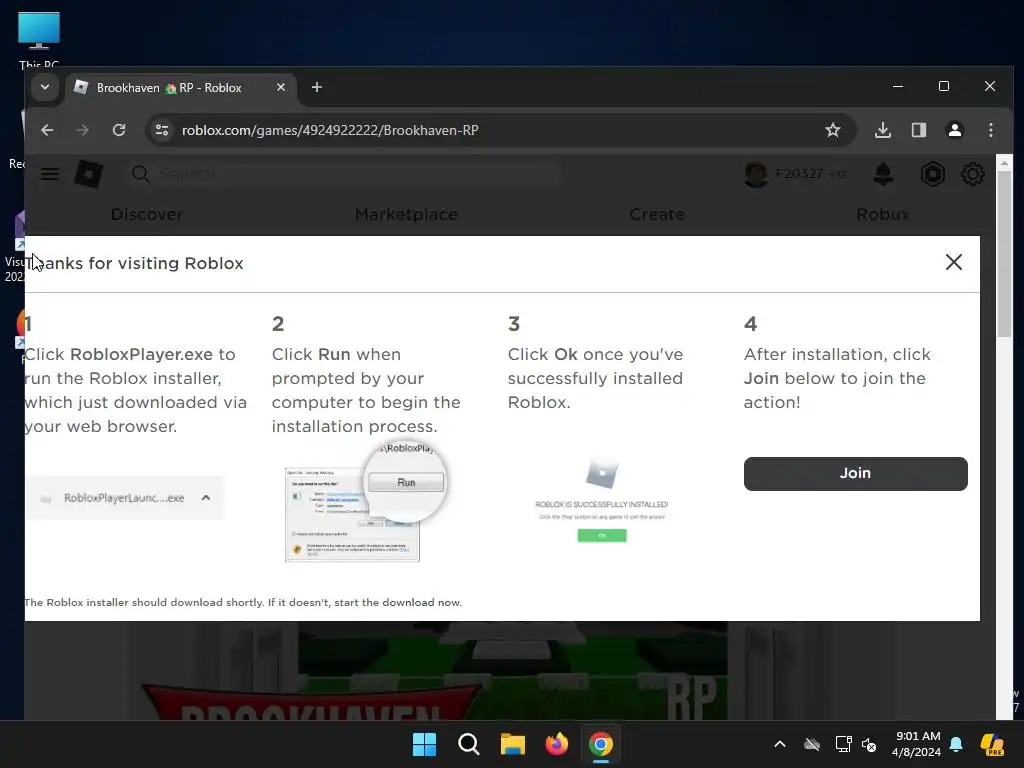Open the Robux hexagon icon

coord(933,174)
